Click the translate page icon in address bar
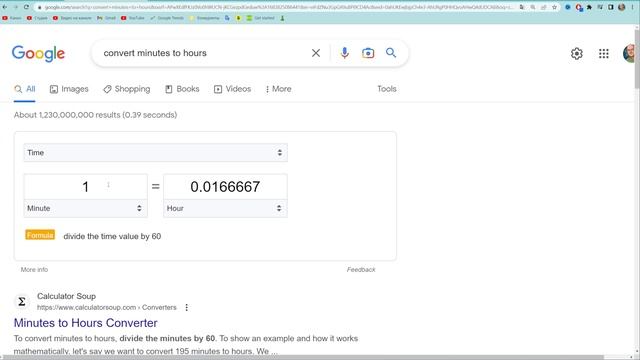This screenshot has width=640, height=360. 522,7
